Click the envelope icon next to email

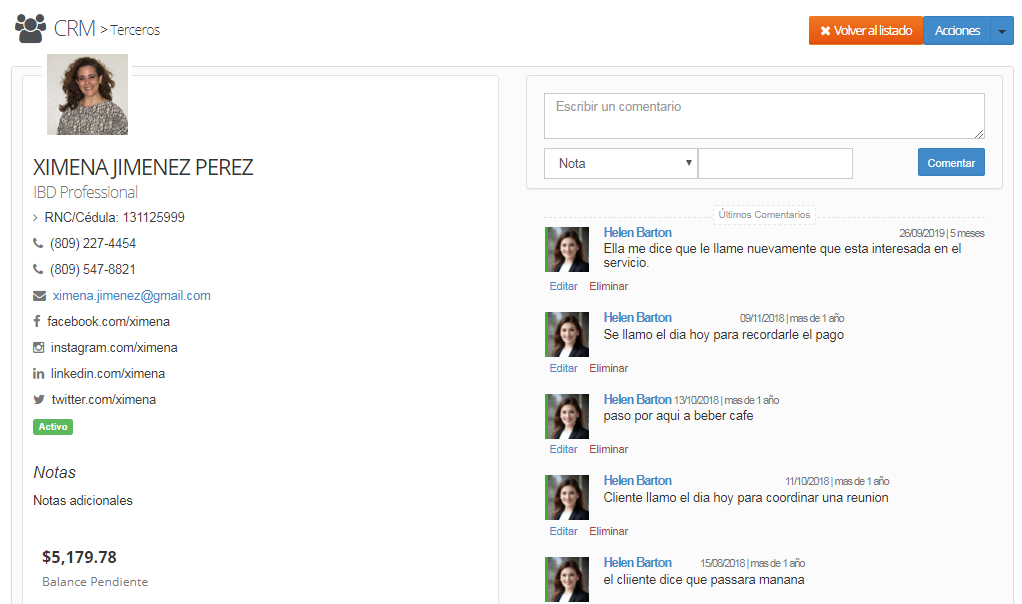click(x=39, y=296)
